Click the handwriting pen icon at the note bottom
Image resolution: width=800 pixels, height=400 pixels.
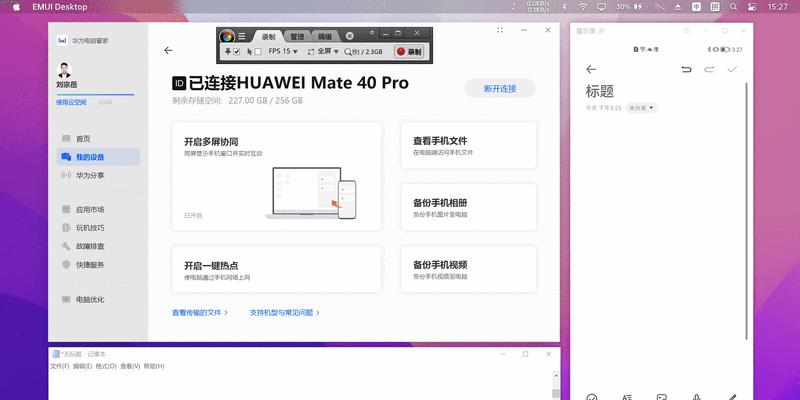(x=732, y=397)
